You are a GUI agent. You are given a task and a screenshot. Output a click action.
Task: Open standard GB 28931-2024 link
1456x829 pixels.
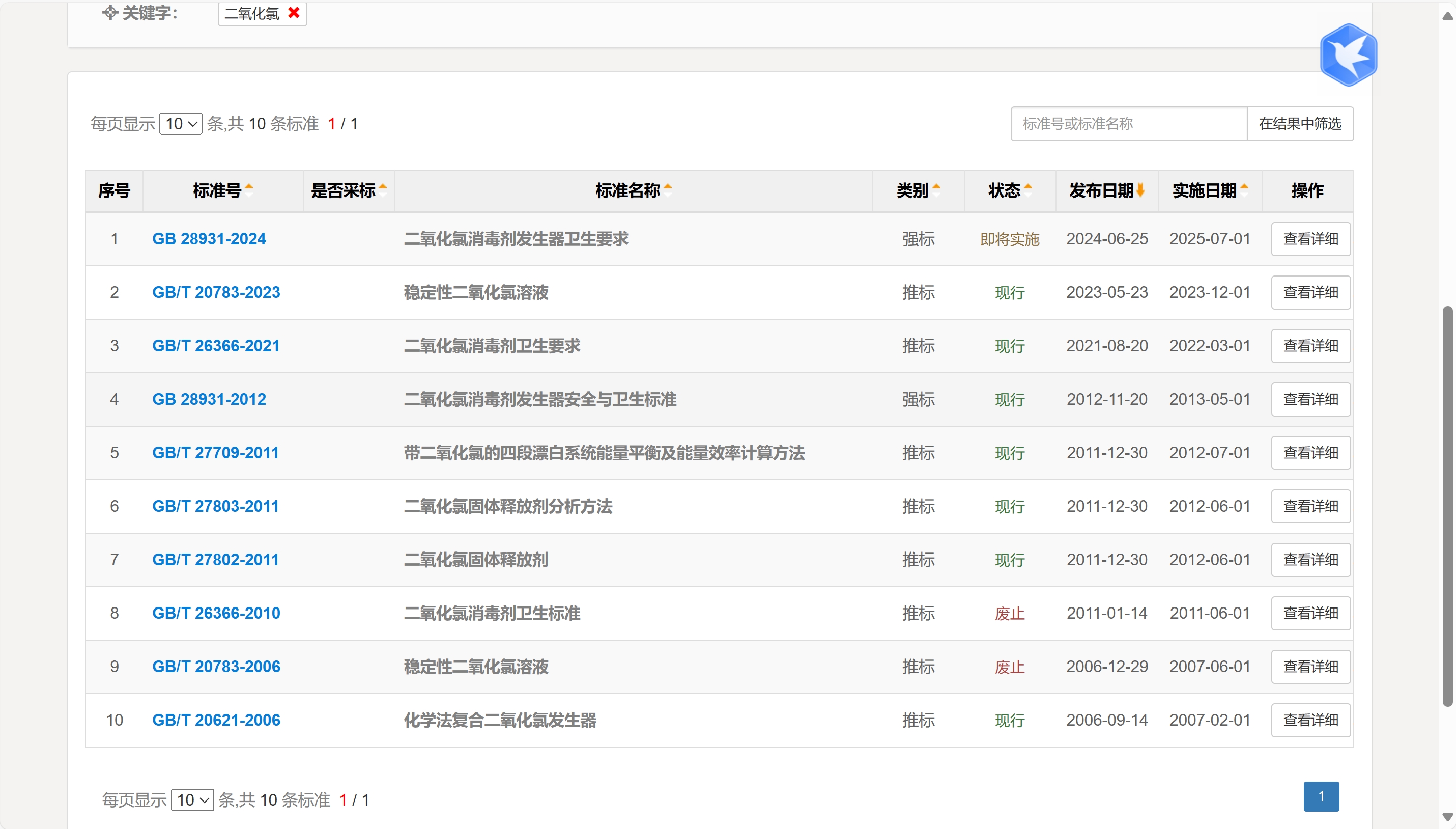coord(209,238)
